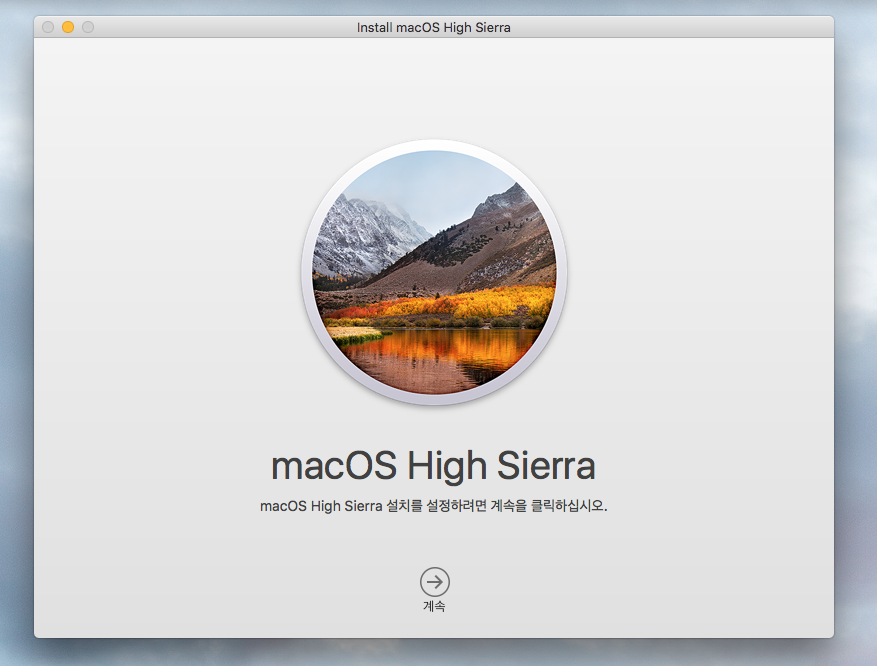Image resolution: width=877 pixels, height=666 pixels.
Task: Click the 계속 label under the arrow
Action: (434, 606)
